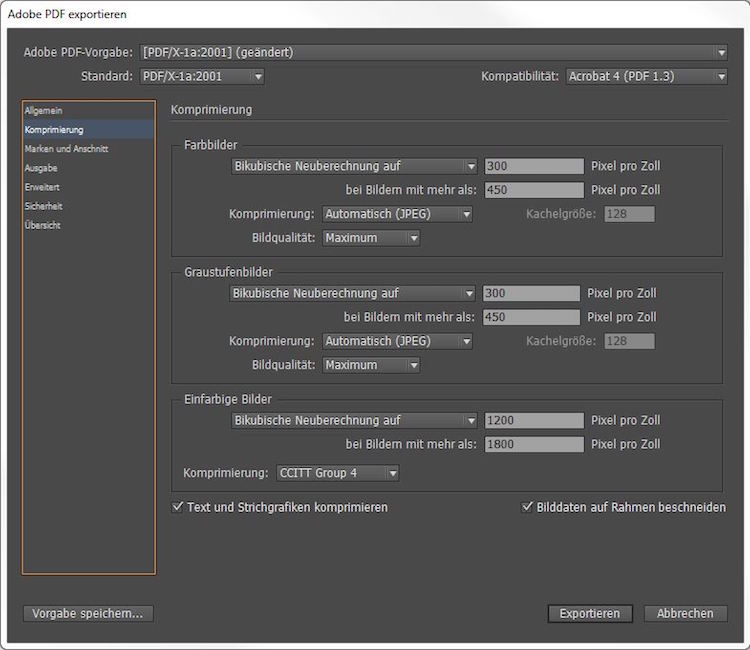
Task: Open the Ausgabe section
Action: [88, 168]
